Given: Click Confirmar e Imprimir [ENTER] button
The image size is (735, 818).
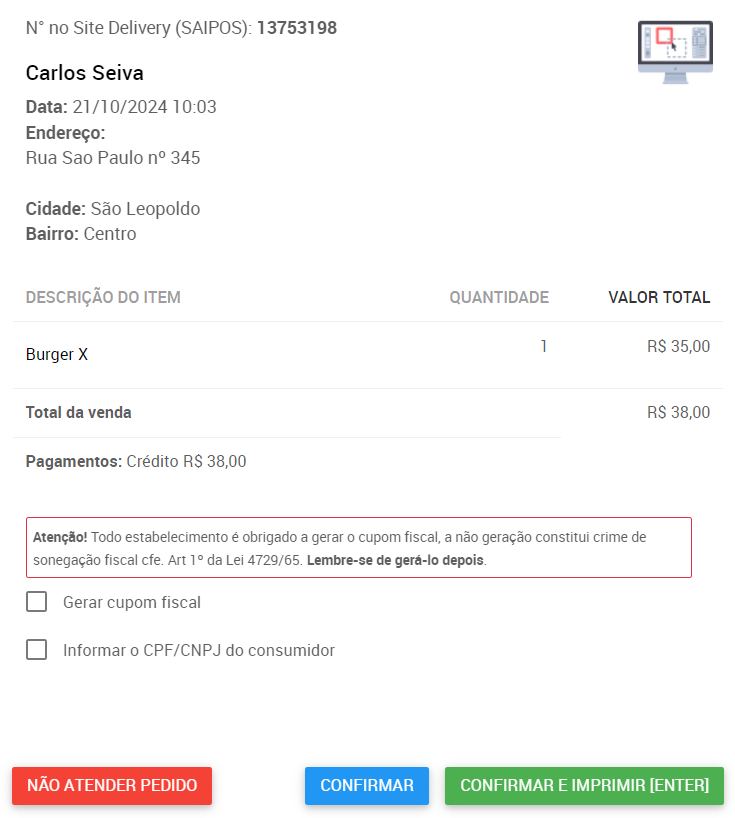Looking at the screenshot, I should pos(584,785).
